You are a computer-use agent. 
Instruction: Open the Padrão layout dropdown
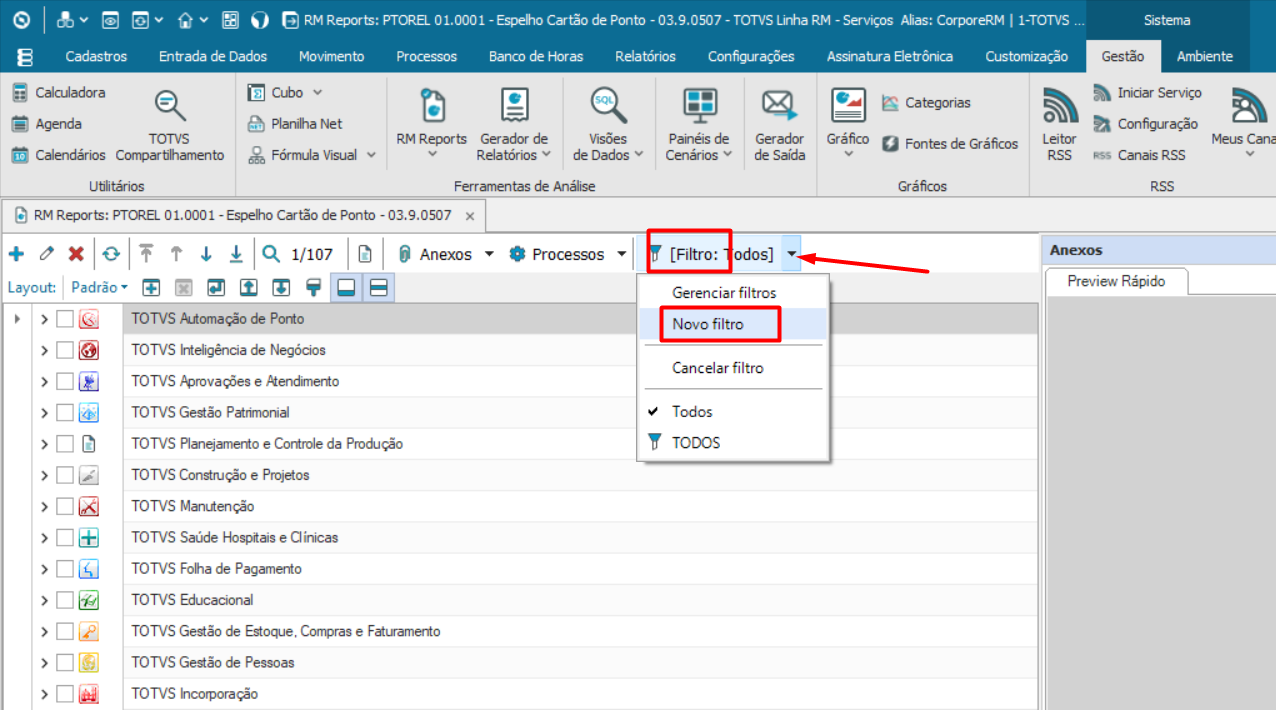[x=98, y=288]
